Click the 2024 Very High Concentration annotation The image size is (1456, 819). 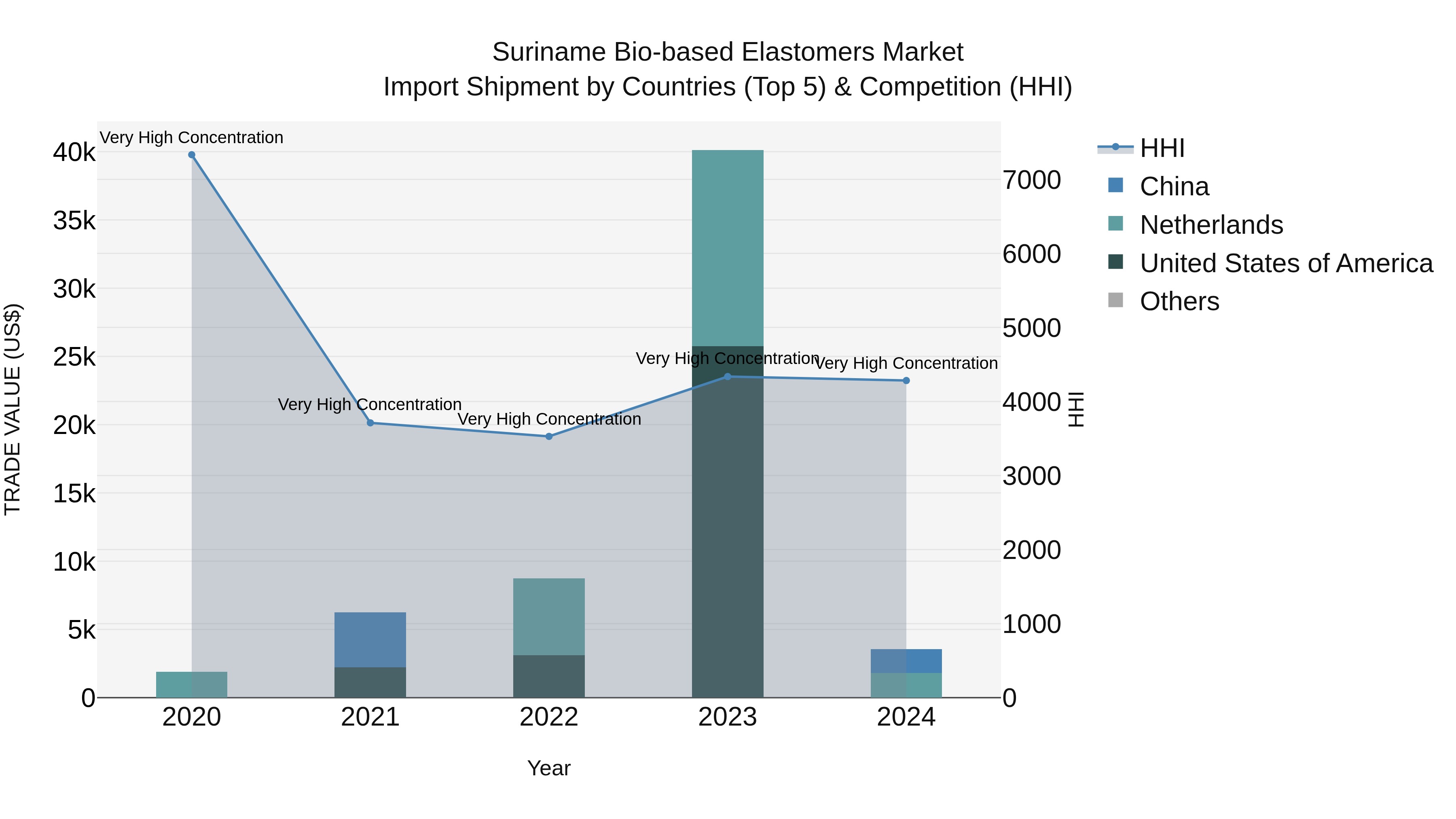(x=906, y=363)
